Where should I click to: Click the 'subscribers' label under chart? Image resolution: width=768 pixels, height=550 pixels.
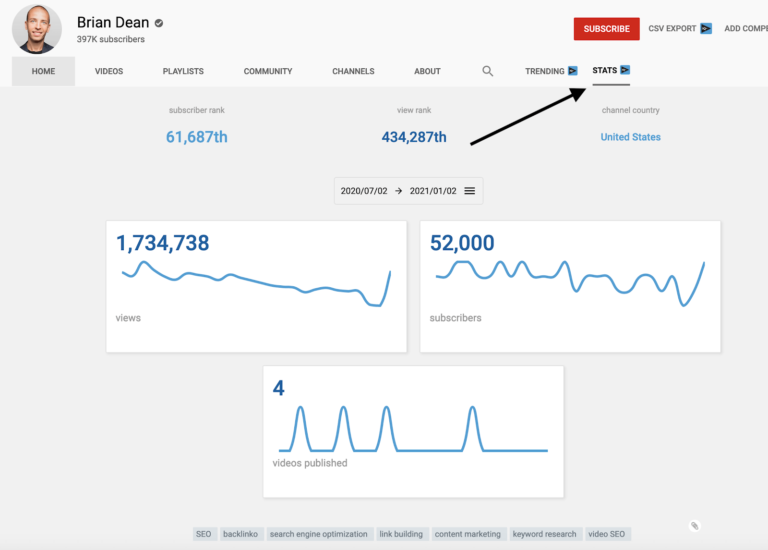coord(456,318)
